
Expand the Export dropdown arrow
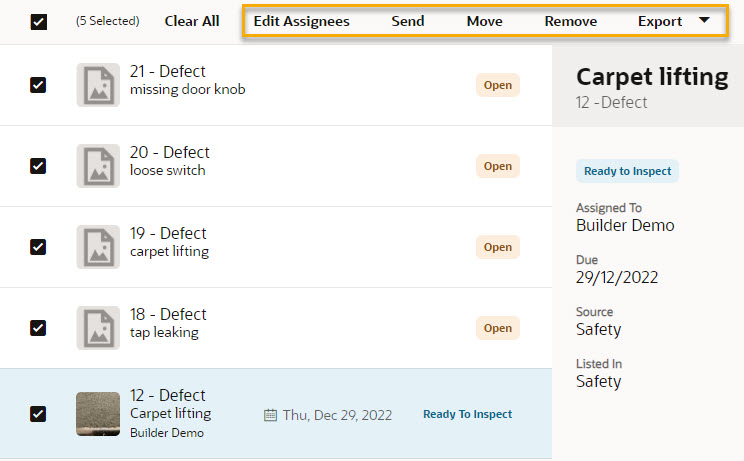(x=705, y=20)
